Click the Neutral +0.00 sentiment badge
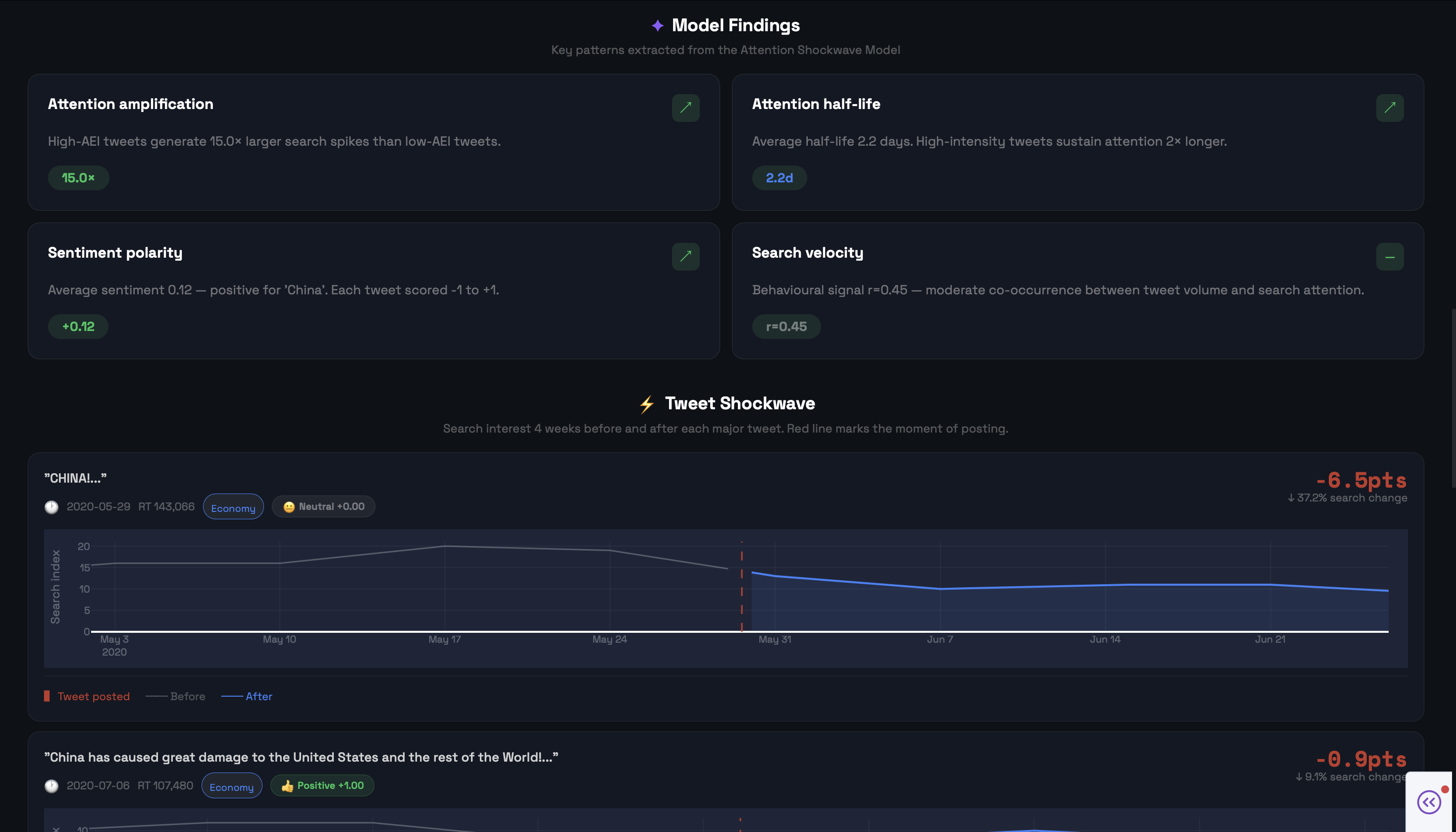This screenshot has height=832, width=1456. [x=323, y=506]
